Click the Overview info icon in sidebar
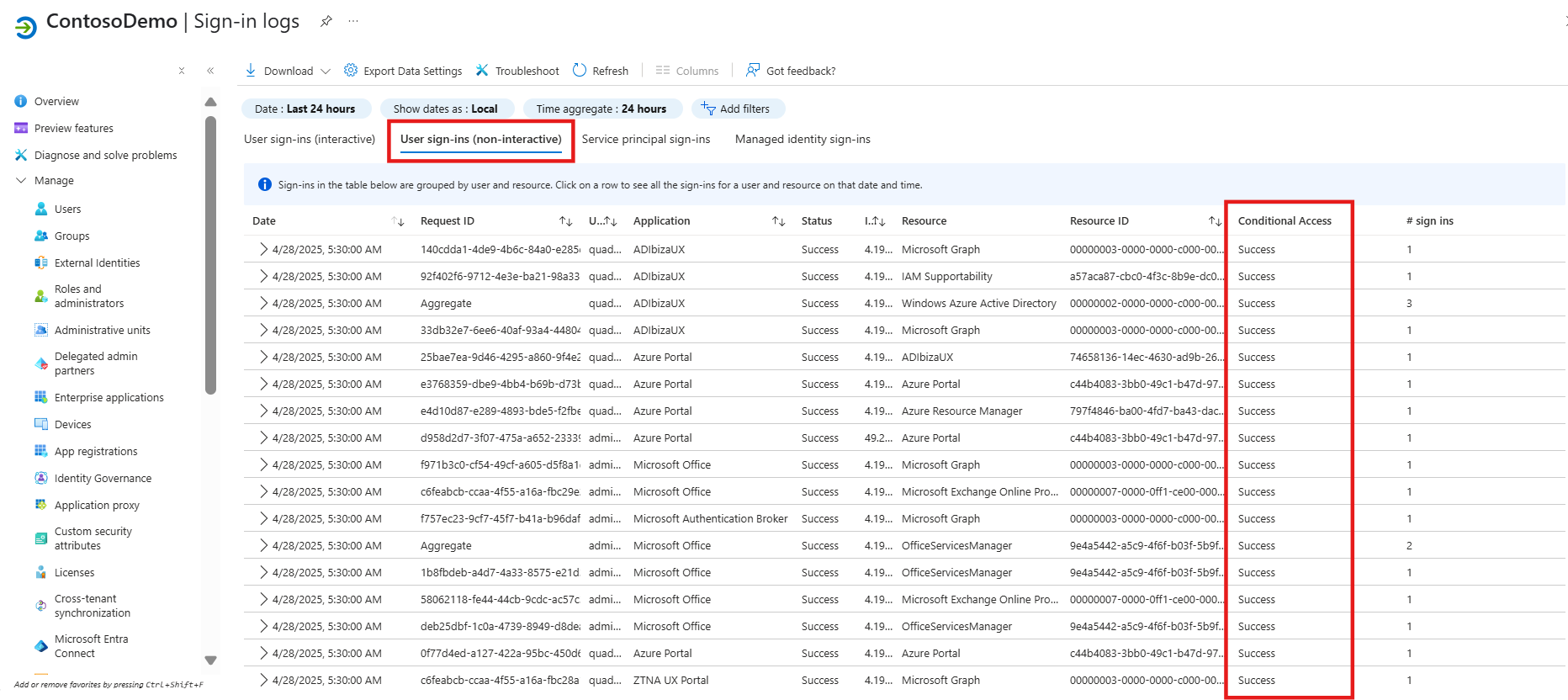 21,101
